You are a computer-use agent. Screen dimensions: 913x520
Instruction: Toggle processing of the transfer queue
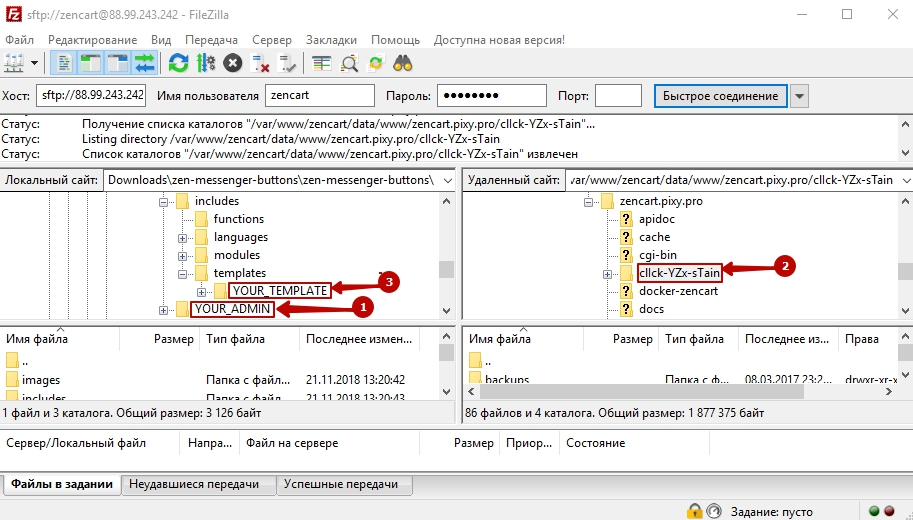point(206,63)
